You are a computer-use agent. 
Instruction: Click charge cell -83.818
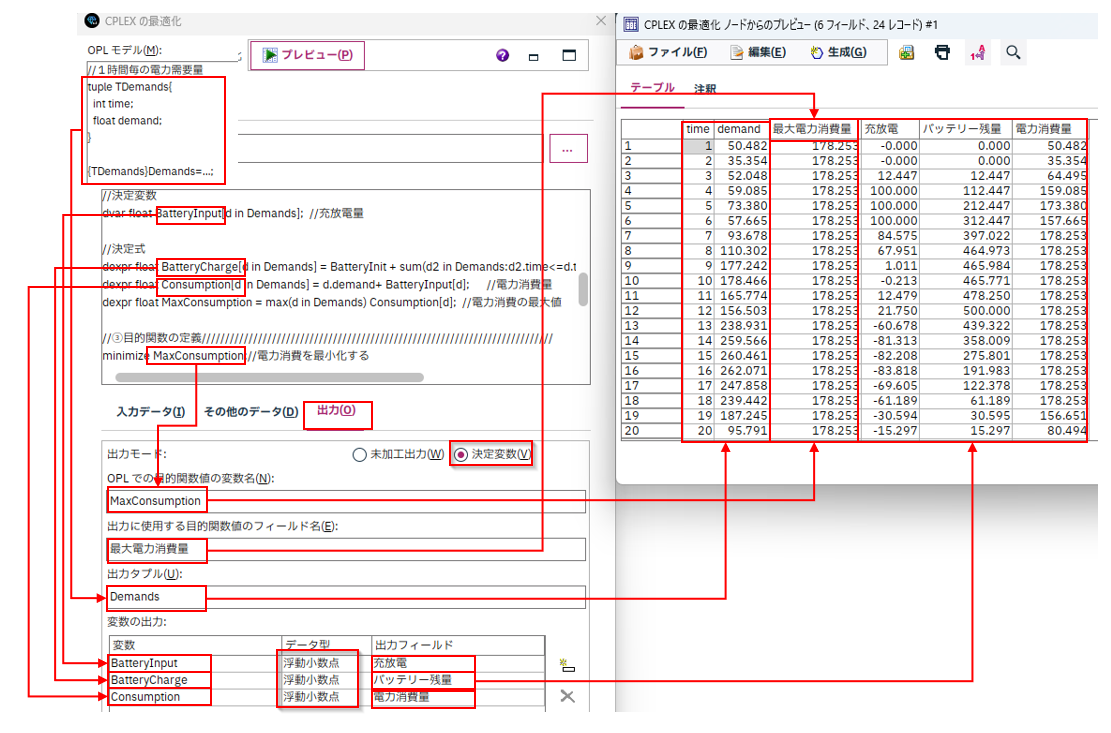click(x=889, y=370)
